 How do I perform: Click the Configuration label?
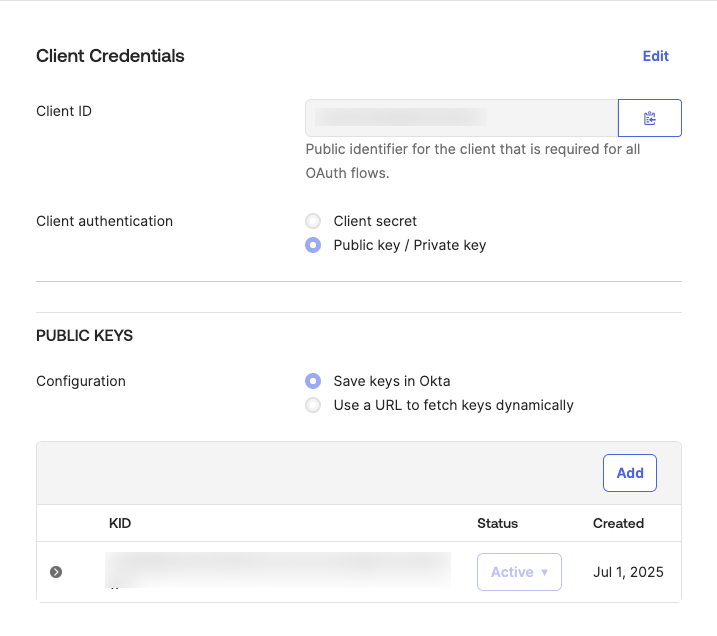(x=81, y=381)
